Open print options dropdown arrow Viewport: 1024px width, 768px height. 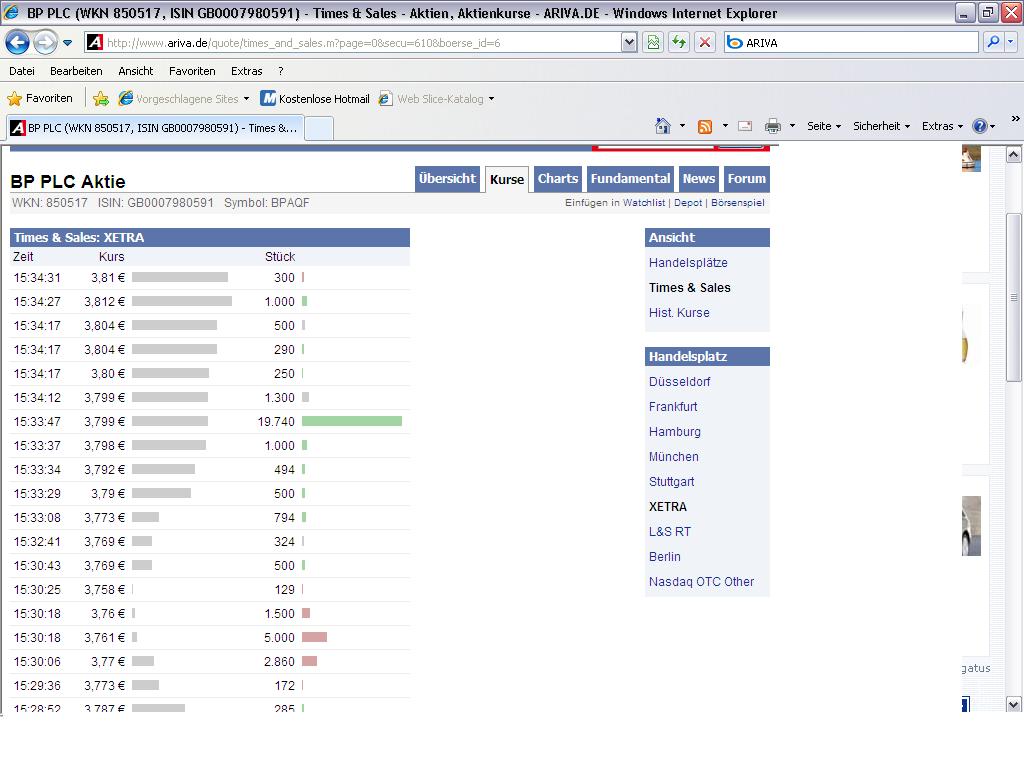pos(792,126)
